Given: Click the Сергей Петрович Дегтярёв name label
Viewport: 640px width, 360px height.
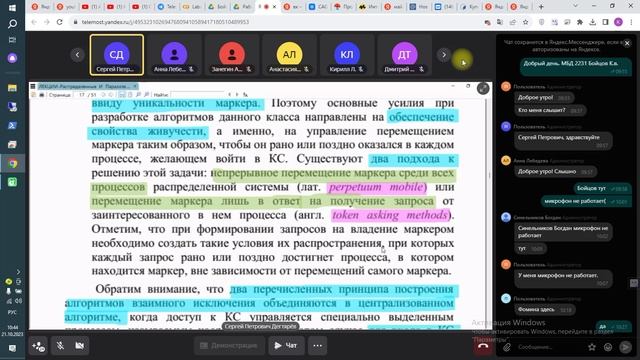Looking at the screenshot, I should tap(261, 327).
